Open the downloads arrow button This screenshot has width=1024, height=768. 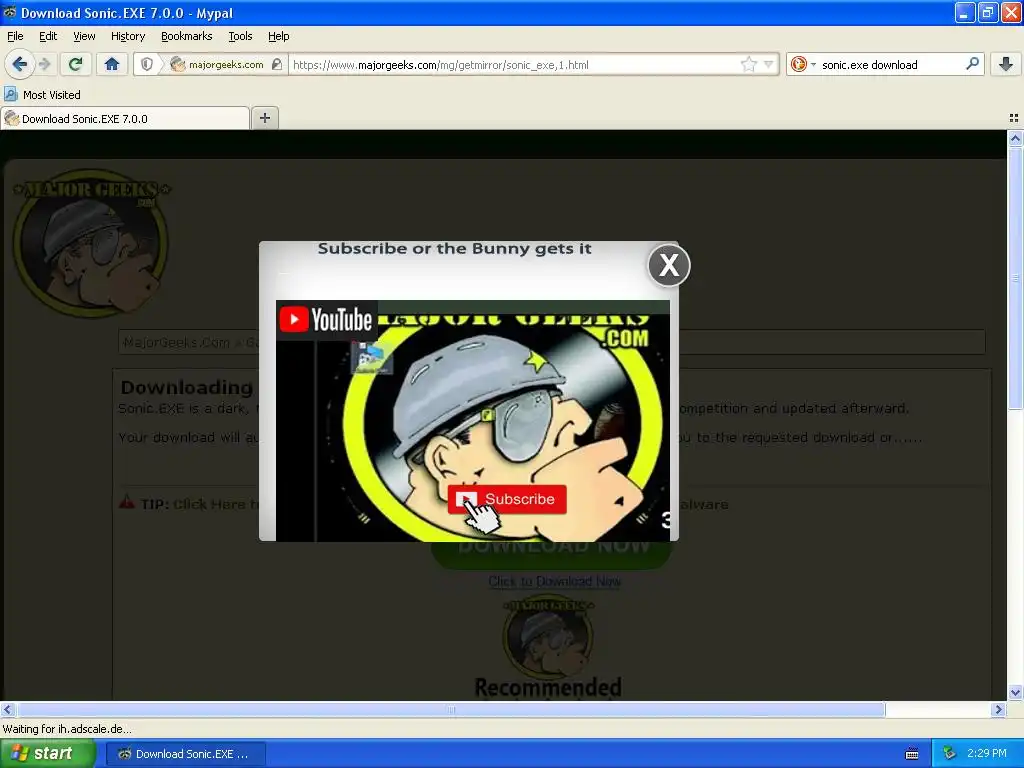point(1006,64)
